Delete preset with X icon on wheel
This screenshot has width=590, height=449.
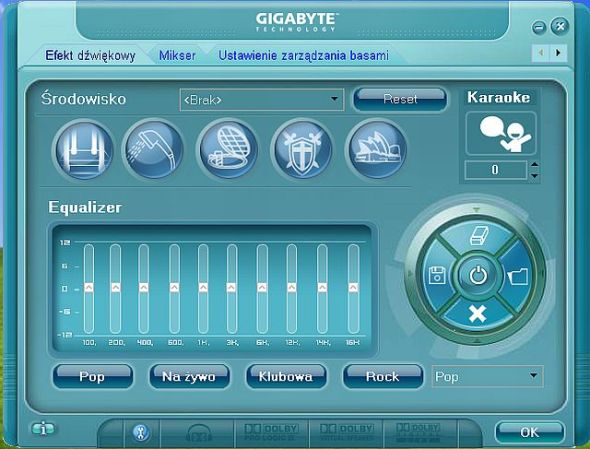click(x=477, y=314)
